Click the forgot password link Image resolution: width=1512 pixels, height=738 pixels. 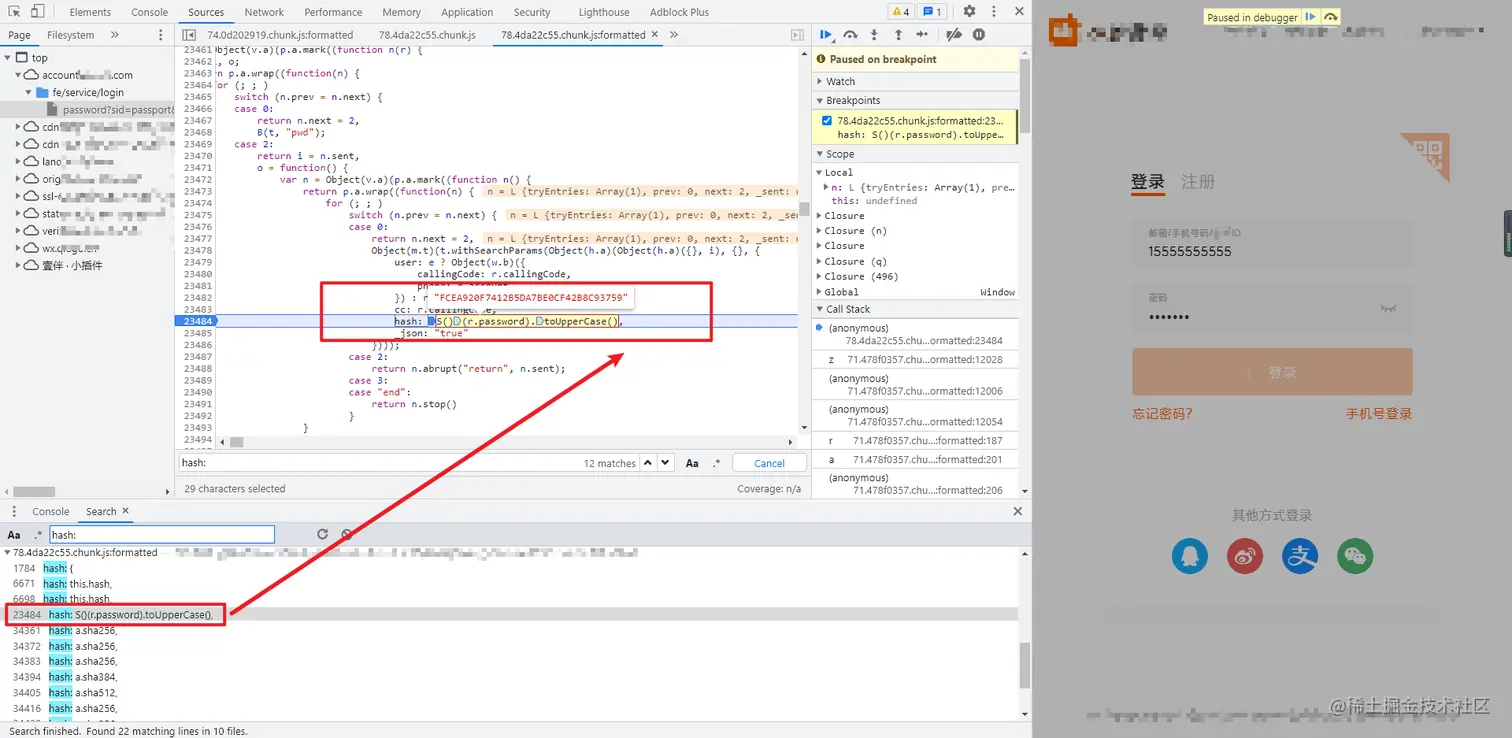click(x=1162, y=413)
